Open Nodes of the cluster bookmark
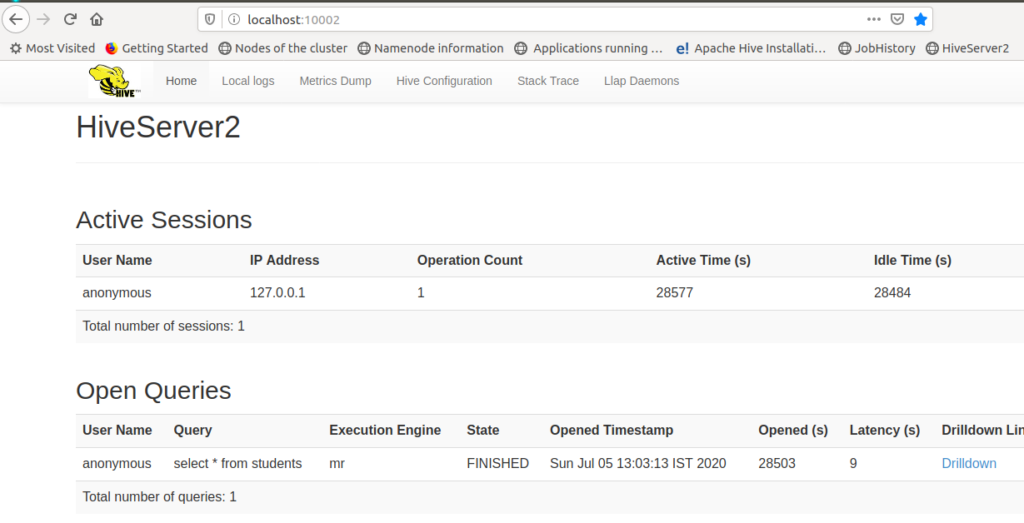Image resolution: width=1024 pixels, height=523 pixels. coord(283,48)
